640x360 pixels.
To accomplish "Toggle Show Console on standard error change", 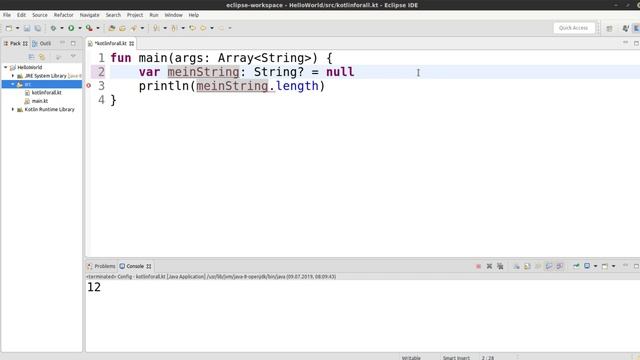I will coord(560,267).
